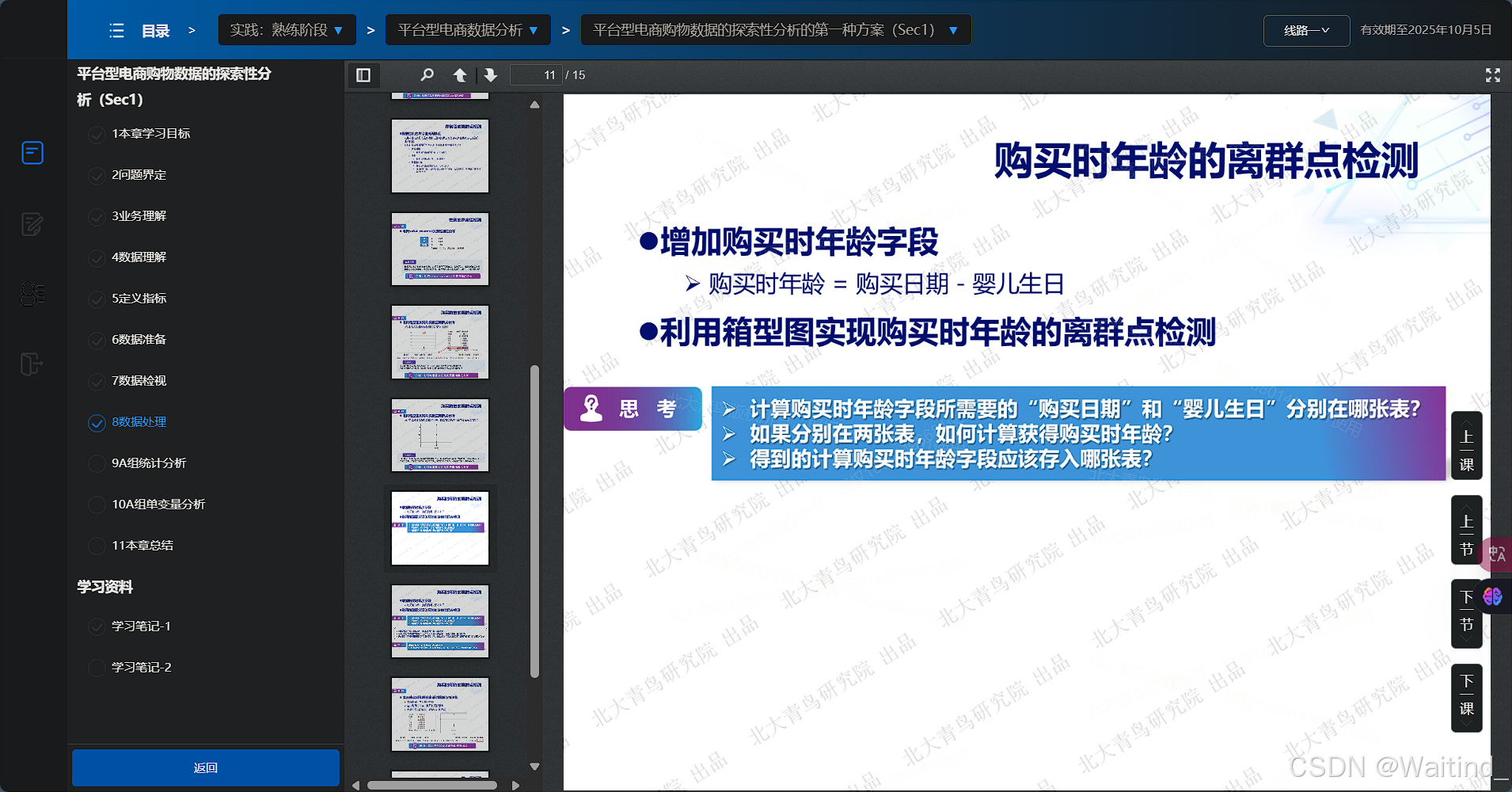The height and width of the screenshot is (792, 1512).
Task: Toggle completion circle for 4数据理解
Action: (97, 258)
